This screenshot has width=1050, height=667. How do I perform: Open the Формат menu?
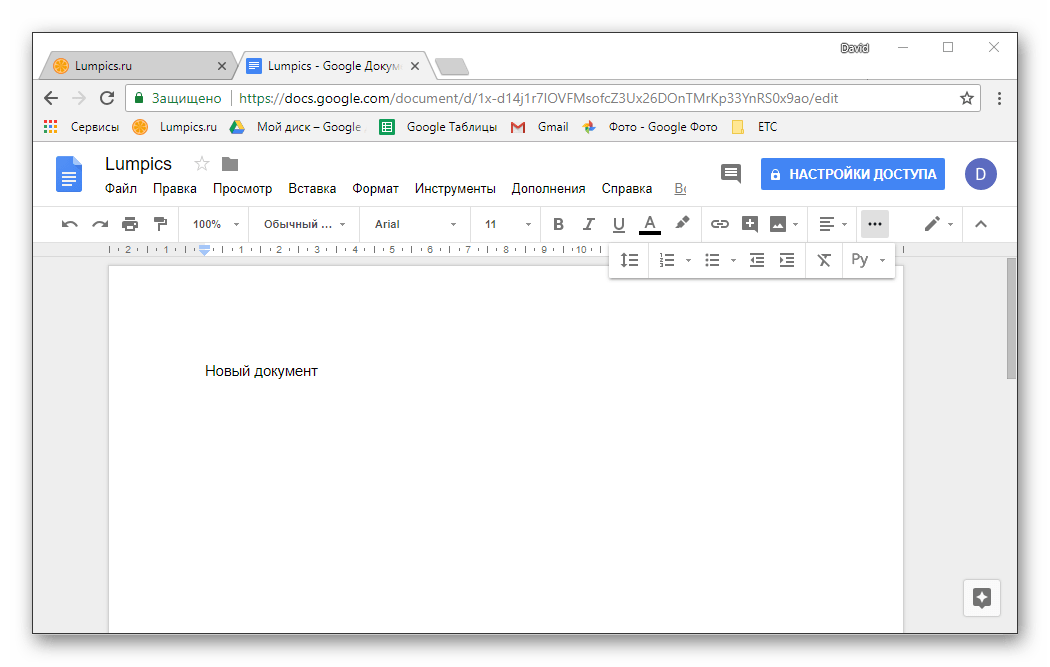click(x=376, y=189)
